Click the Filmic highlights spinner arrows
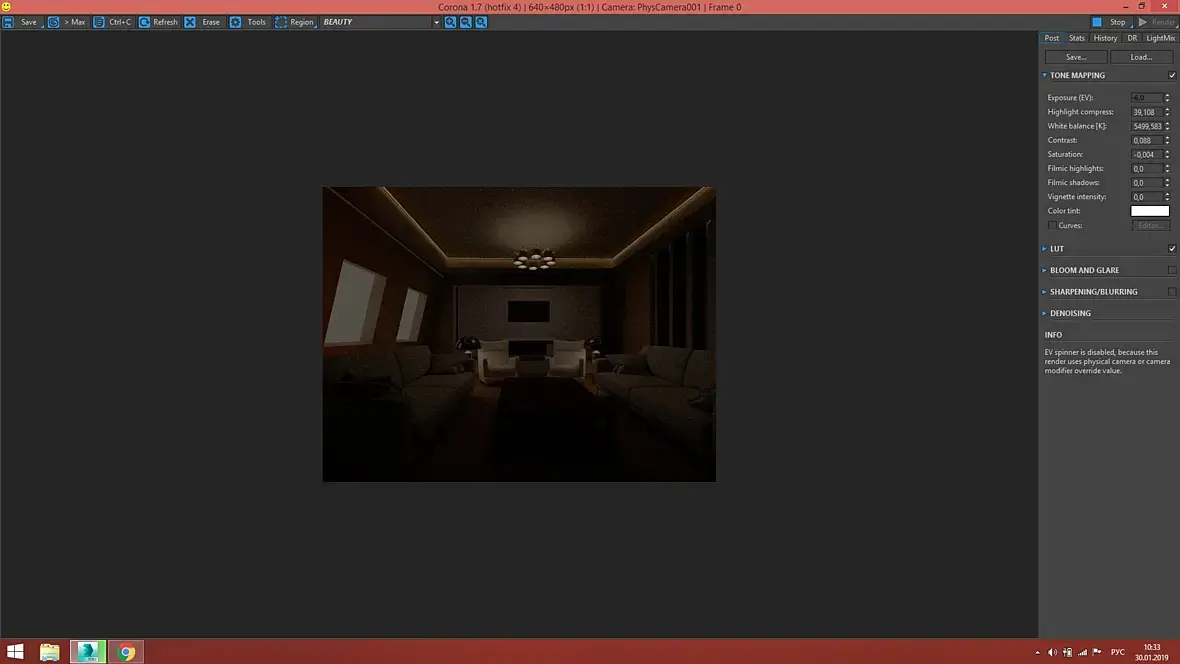The height and width of the screenshot is (664, 1180). 1167,169
